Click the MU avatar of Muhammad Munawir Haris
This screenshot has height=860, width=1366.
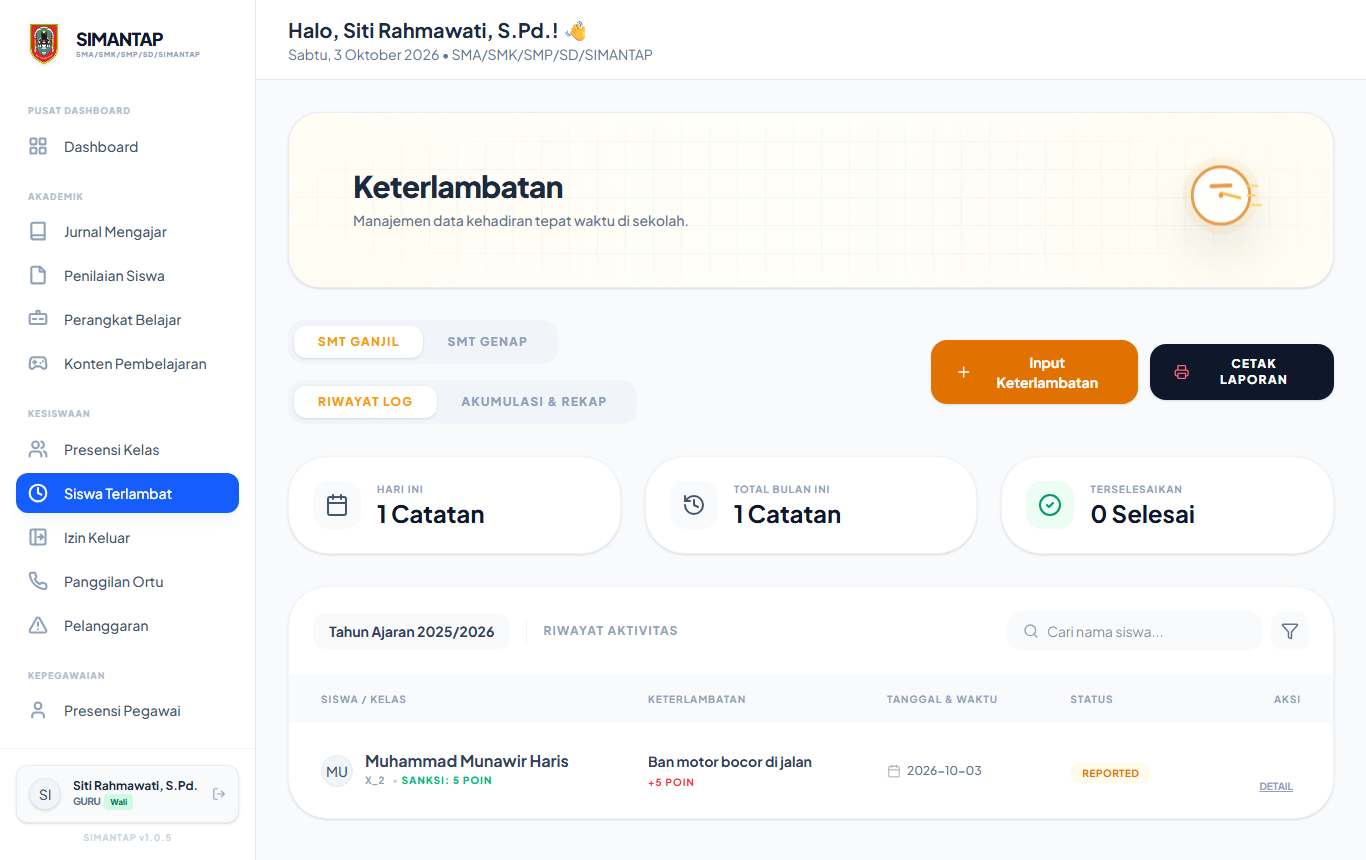tap(337, 771)
